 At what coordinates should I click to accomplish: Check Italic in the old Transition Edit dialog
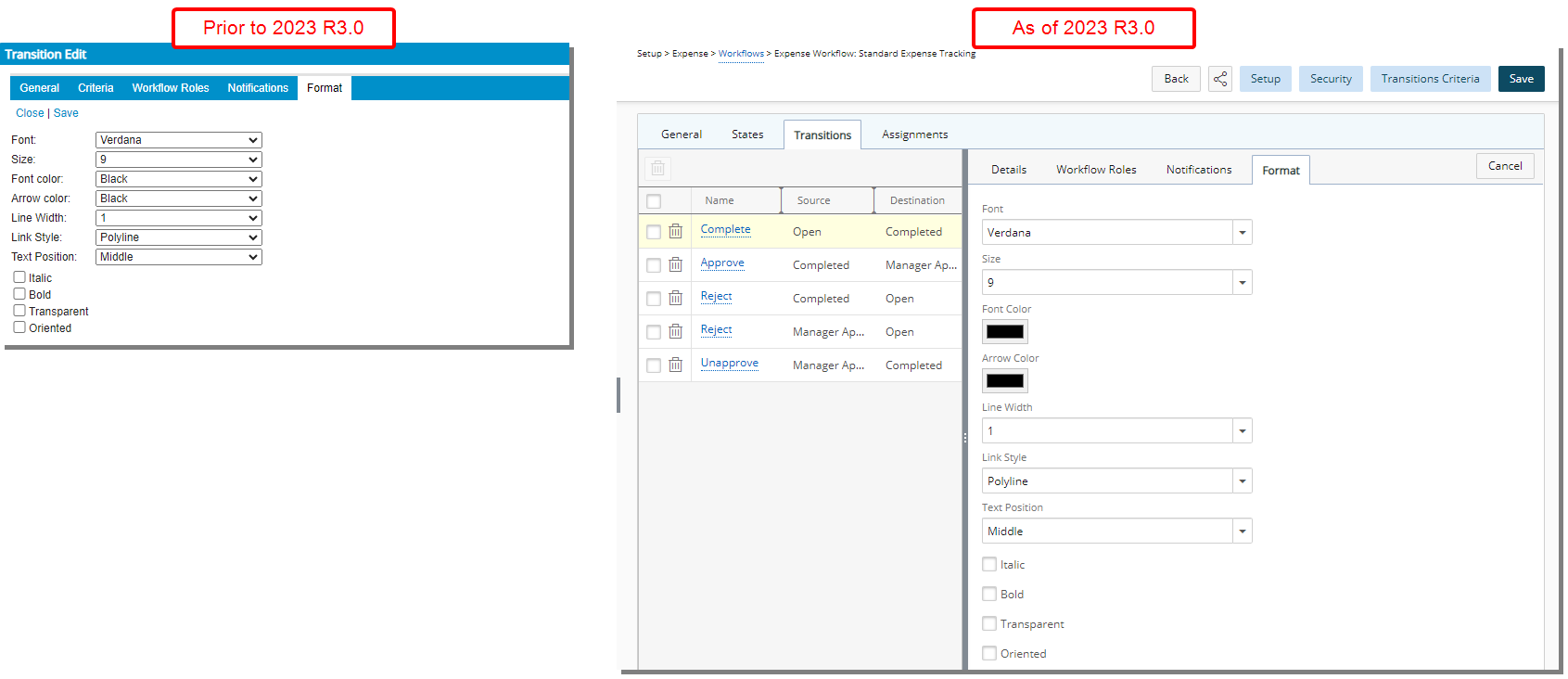pos(19,277)
